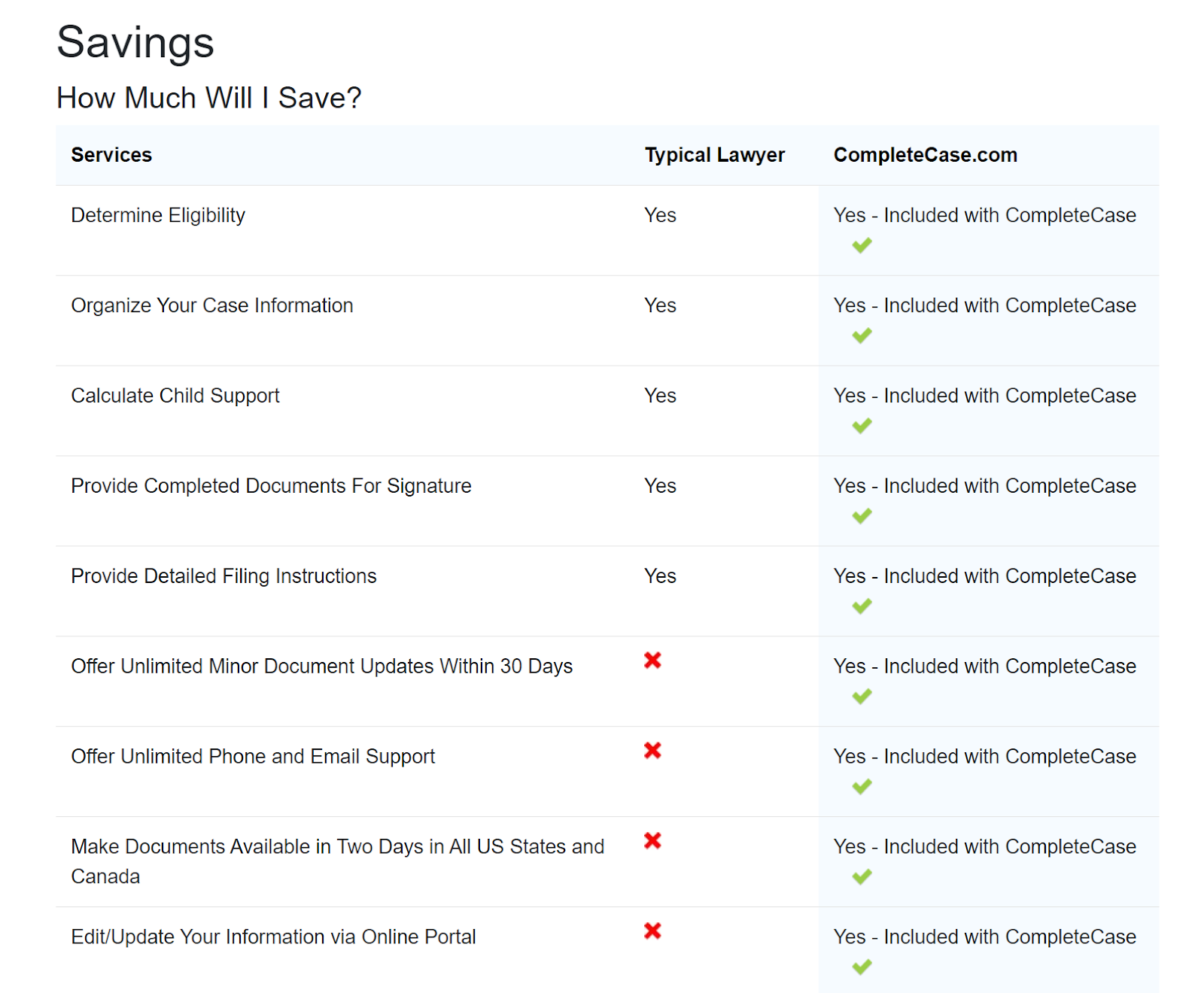This screenshot has width=1204, height=993.
Task: Click red X in Two Days availability row
Action: coord(652,841)
